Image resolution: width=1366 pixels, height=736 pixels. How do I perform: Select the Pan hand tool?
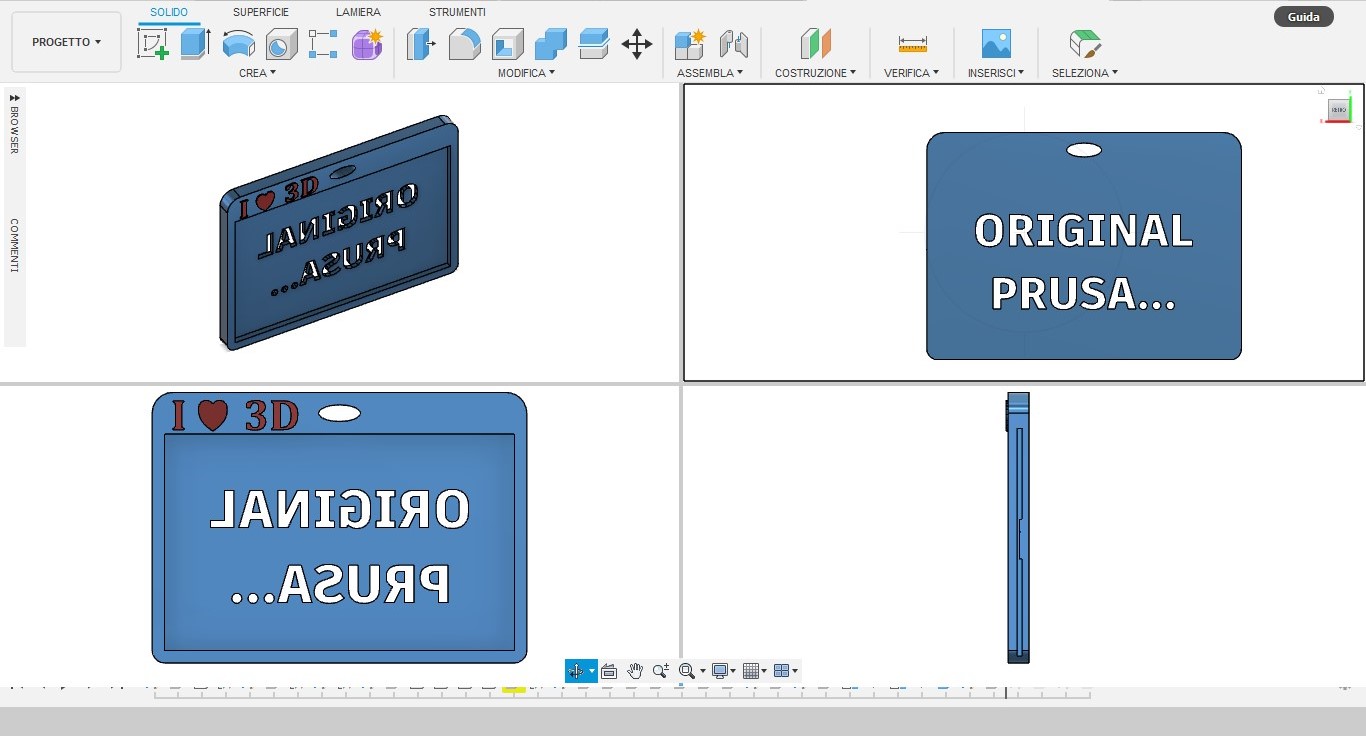point(635,671)
